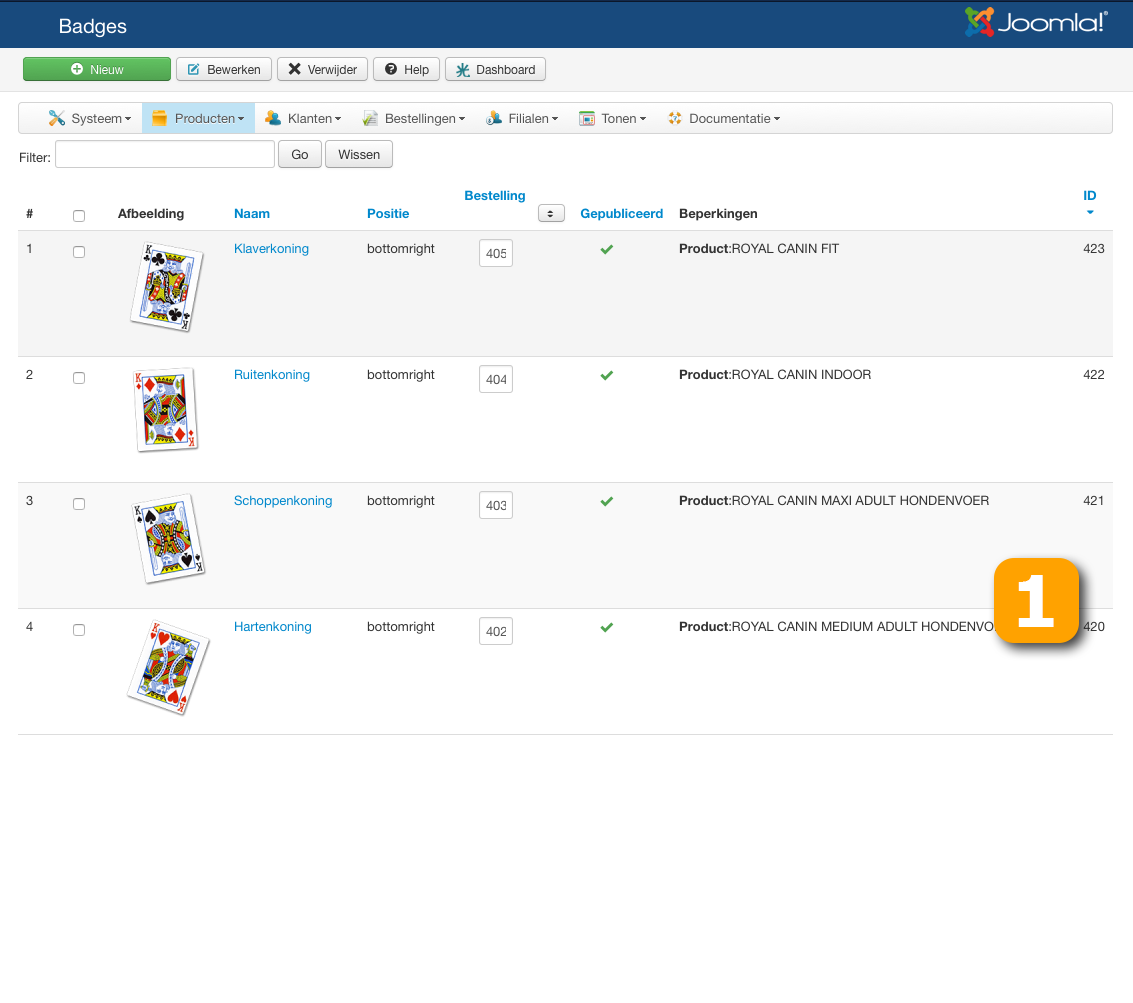Toggle published checkmark for Klaverkoning

(x=607, y=249)
